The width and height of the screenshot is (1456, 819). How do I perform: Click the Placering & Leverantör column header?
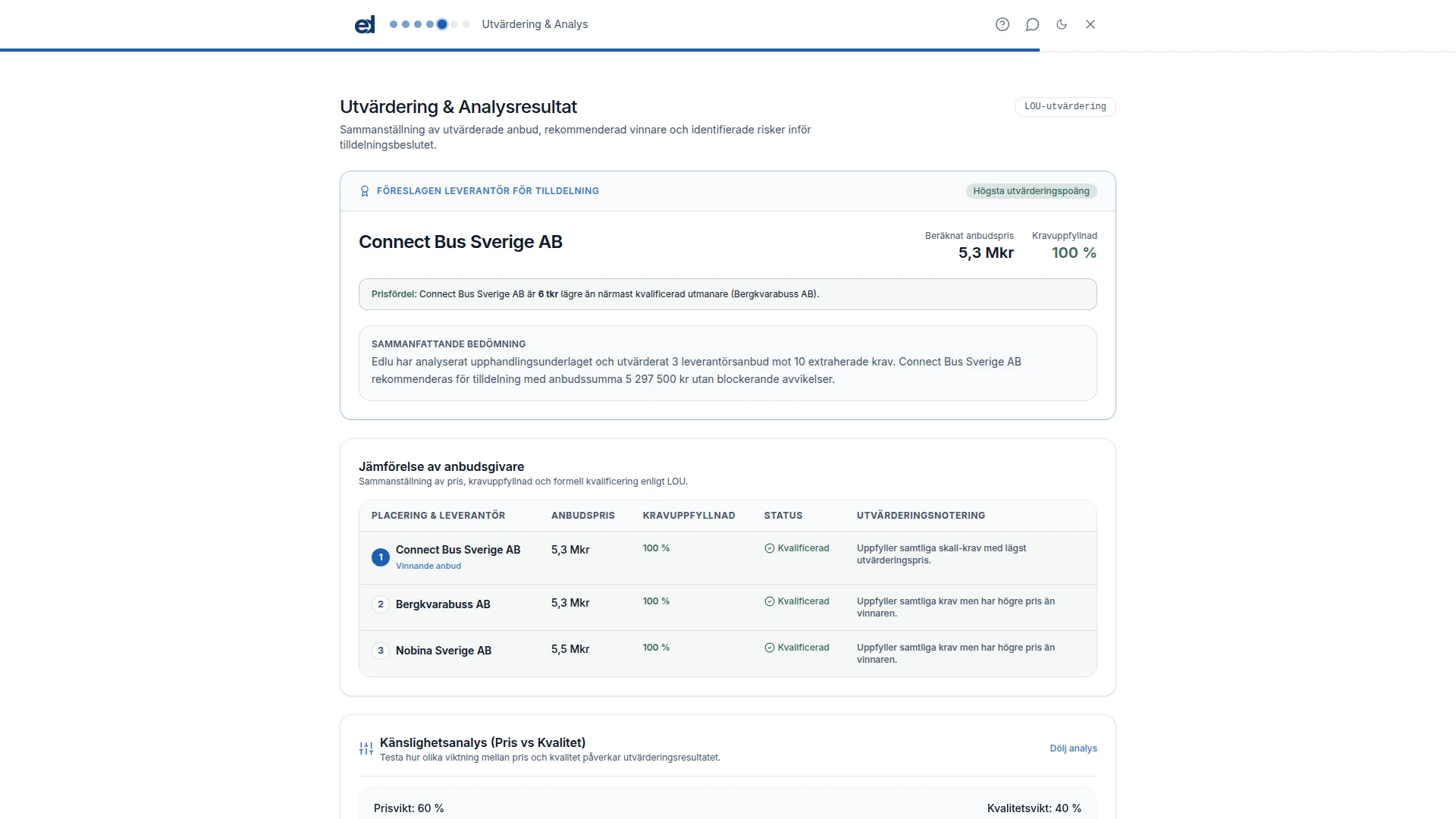[438, 516]
